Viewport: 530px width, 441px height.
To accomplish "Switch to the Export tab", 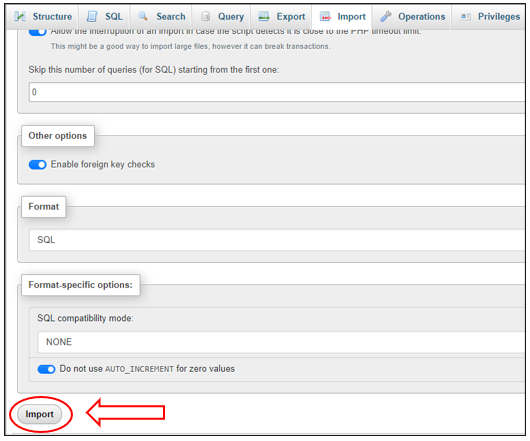I will pos(281,17).
